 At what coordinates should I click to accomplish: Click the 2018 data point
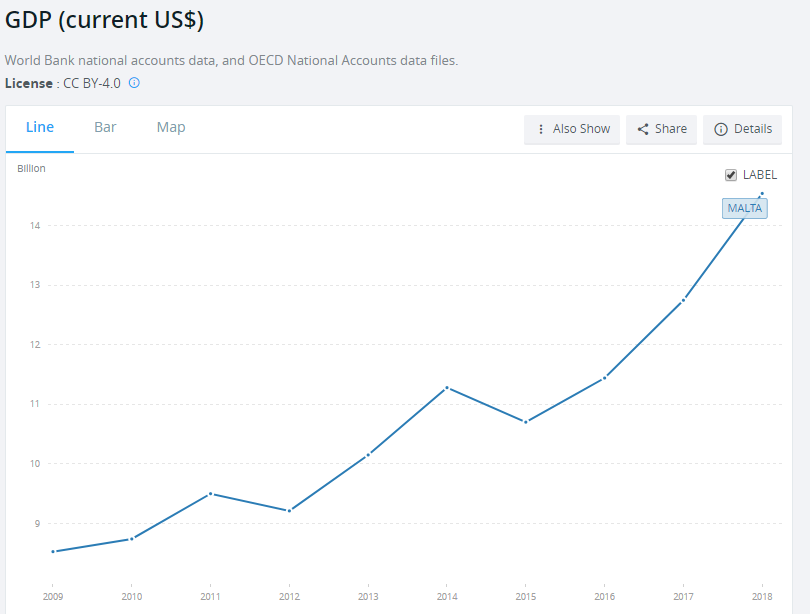[762, 194]
